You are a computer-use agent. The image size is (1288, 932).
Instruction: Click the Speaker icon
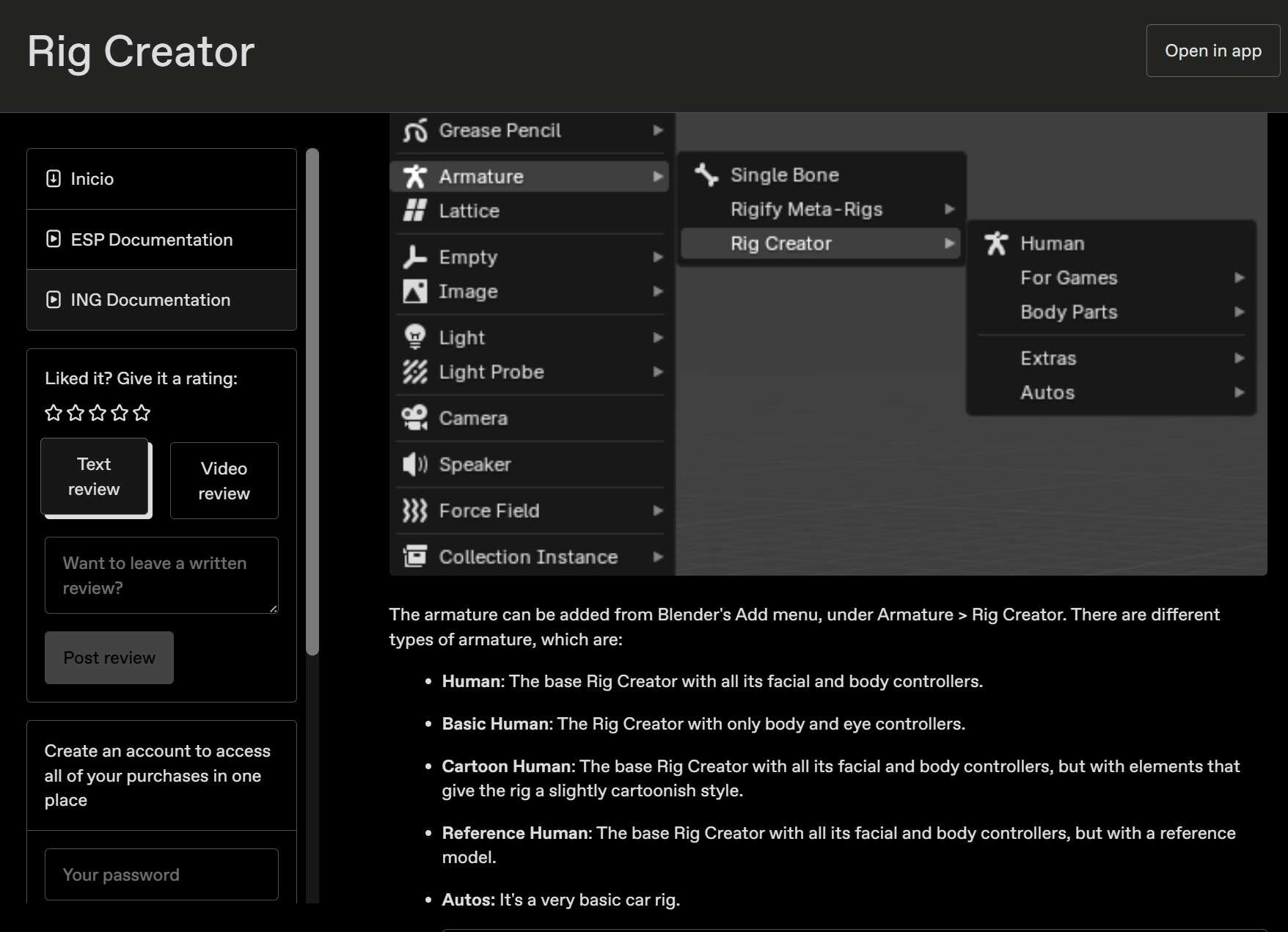[415, 464]
